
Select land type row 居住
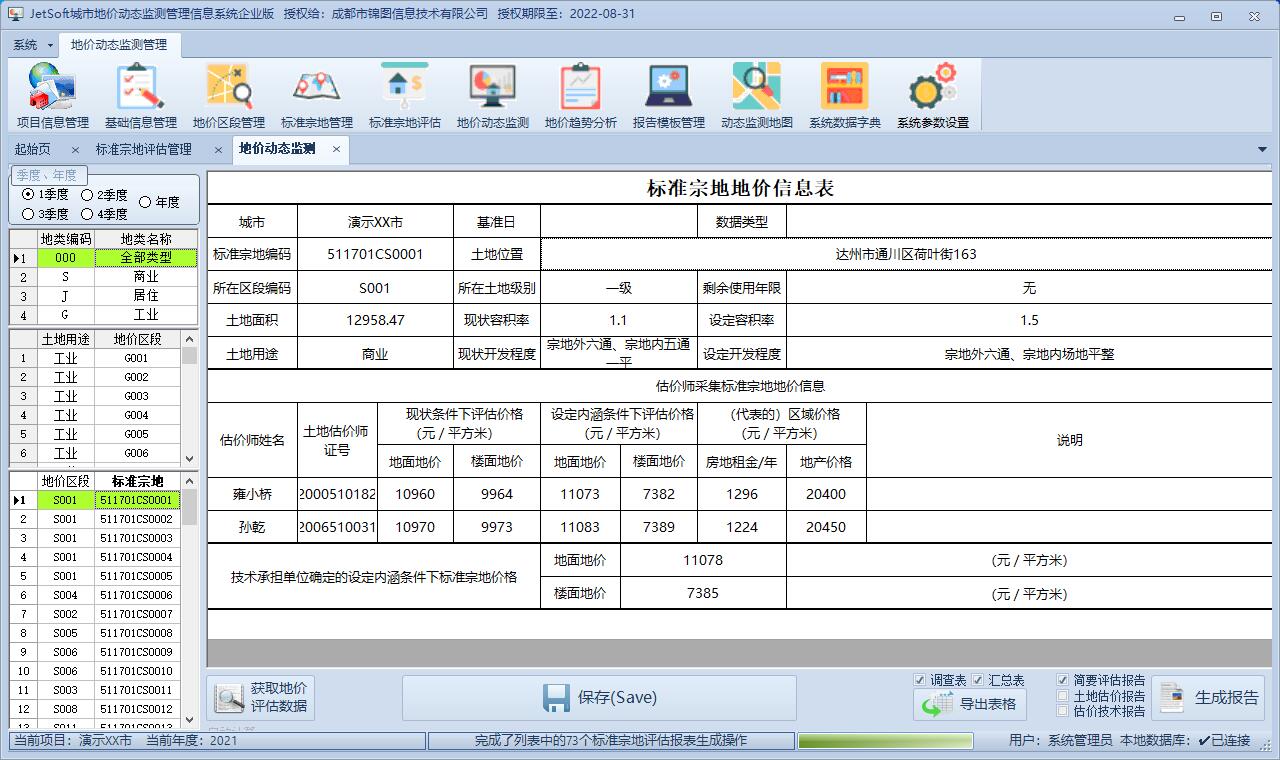click(x=104, y=296)
